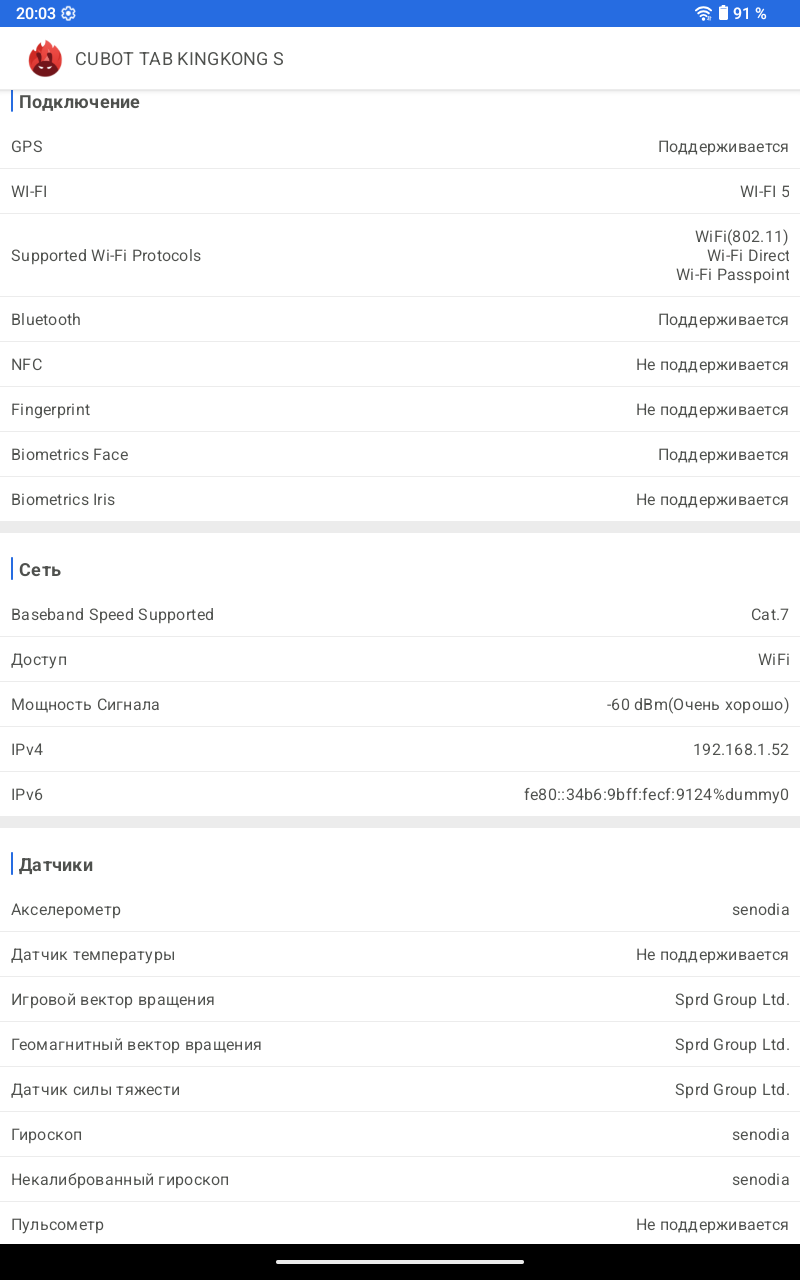Tap the Гироскоп sensor row
The width and height of the screenshot is (800, 1280).
tap(400, 1135)
